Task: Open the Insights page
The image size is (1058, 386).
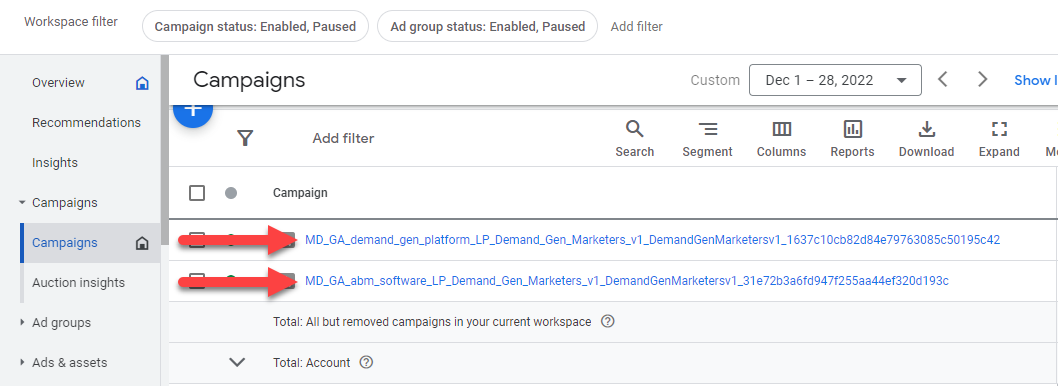Action: tap(55, 163)
